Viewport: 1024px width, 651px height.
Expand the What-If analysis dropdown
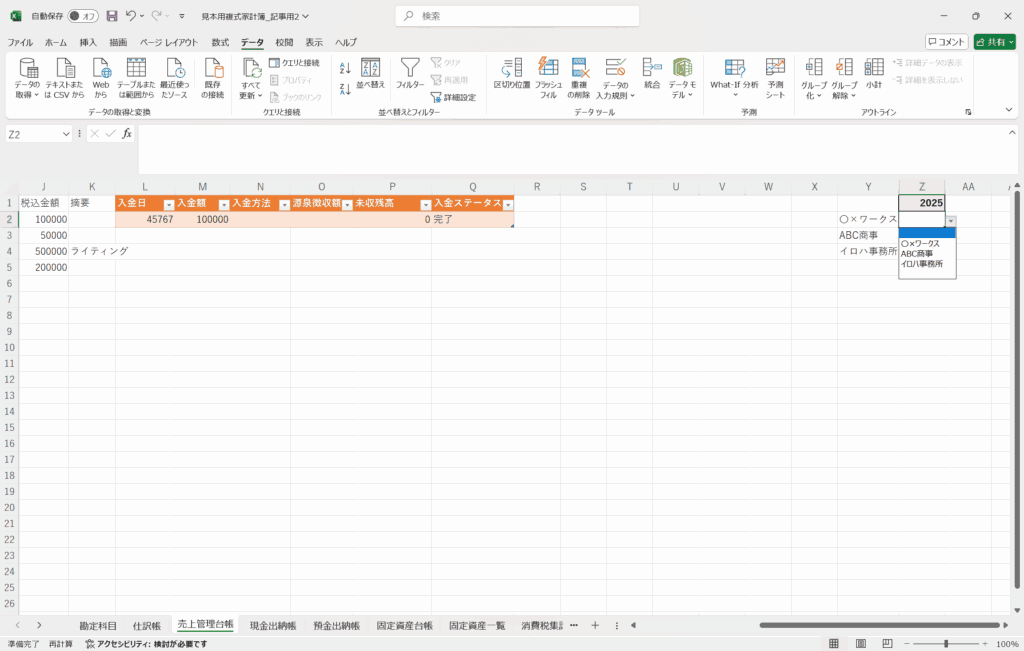(x=734, y=96)
